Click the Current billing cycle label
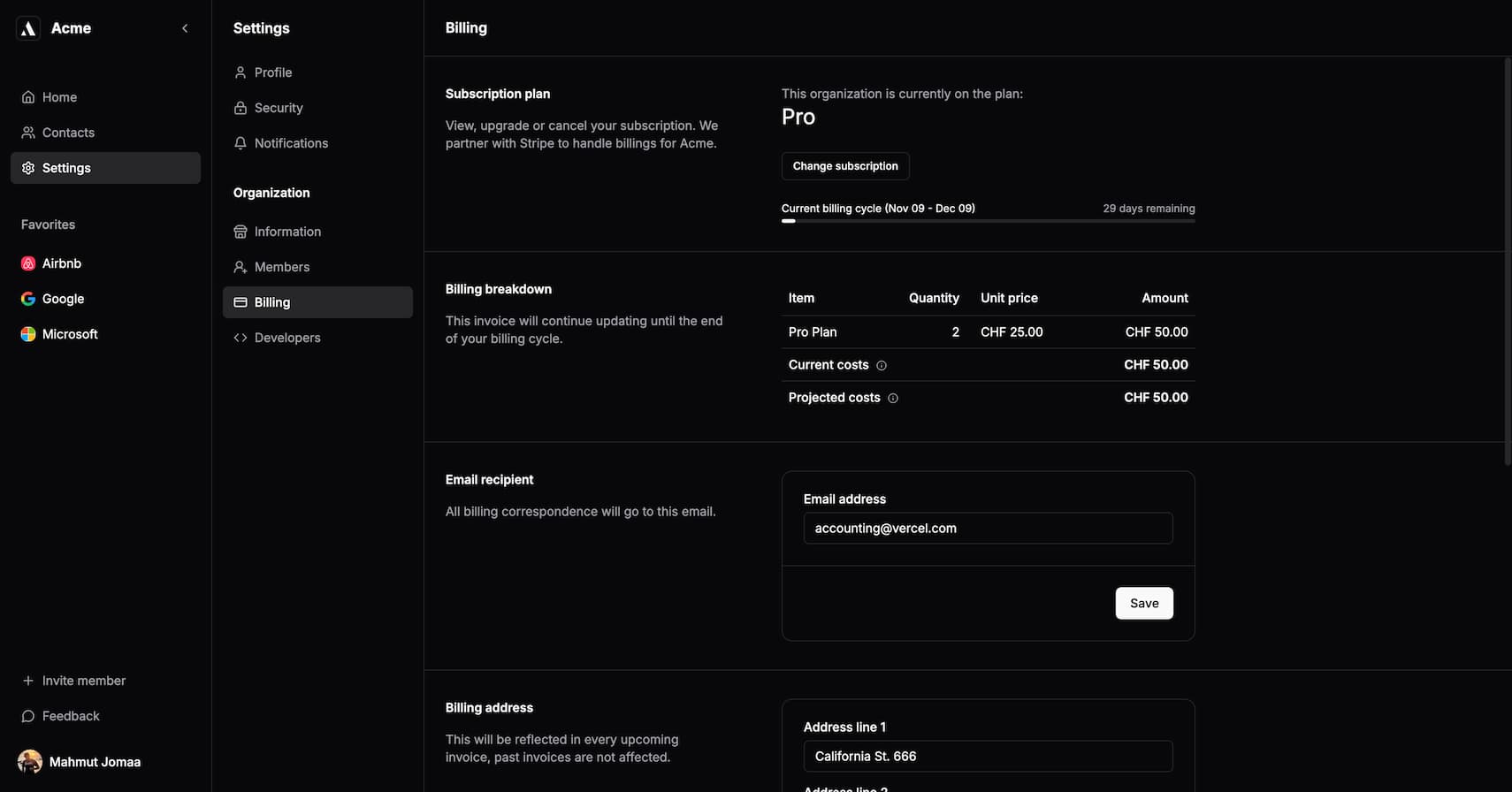The height and width of the screenshot is (792, 1512). (x=878, y=209)
